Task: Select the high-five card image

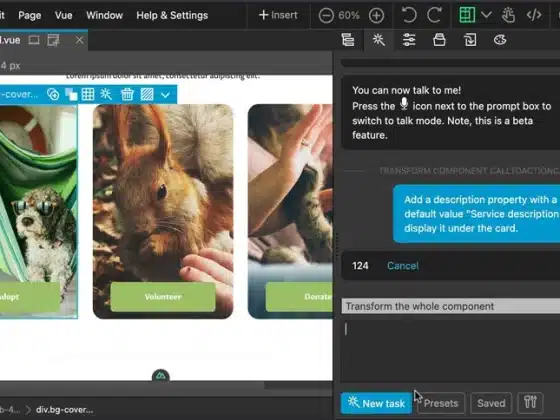Action: 290,193
